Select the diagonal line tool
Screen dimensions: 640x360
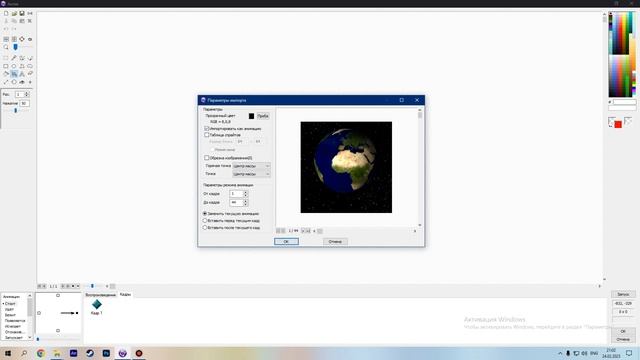pos(6,82)
